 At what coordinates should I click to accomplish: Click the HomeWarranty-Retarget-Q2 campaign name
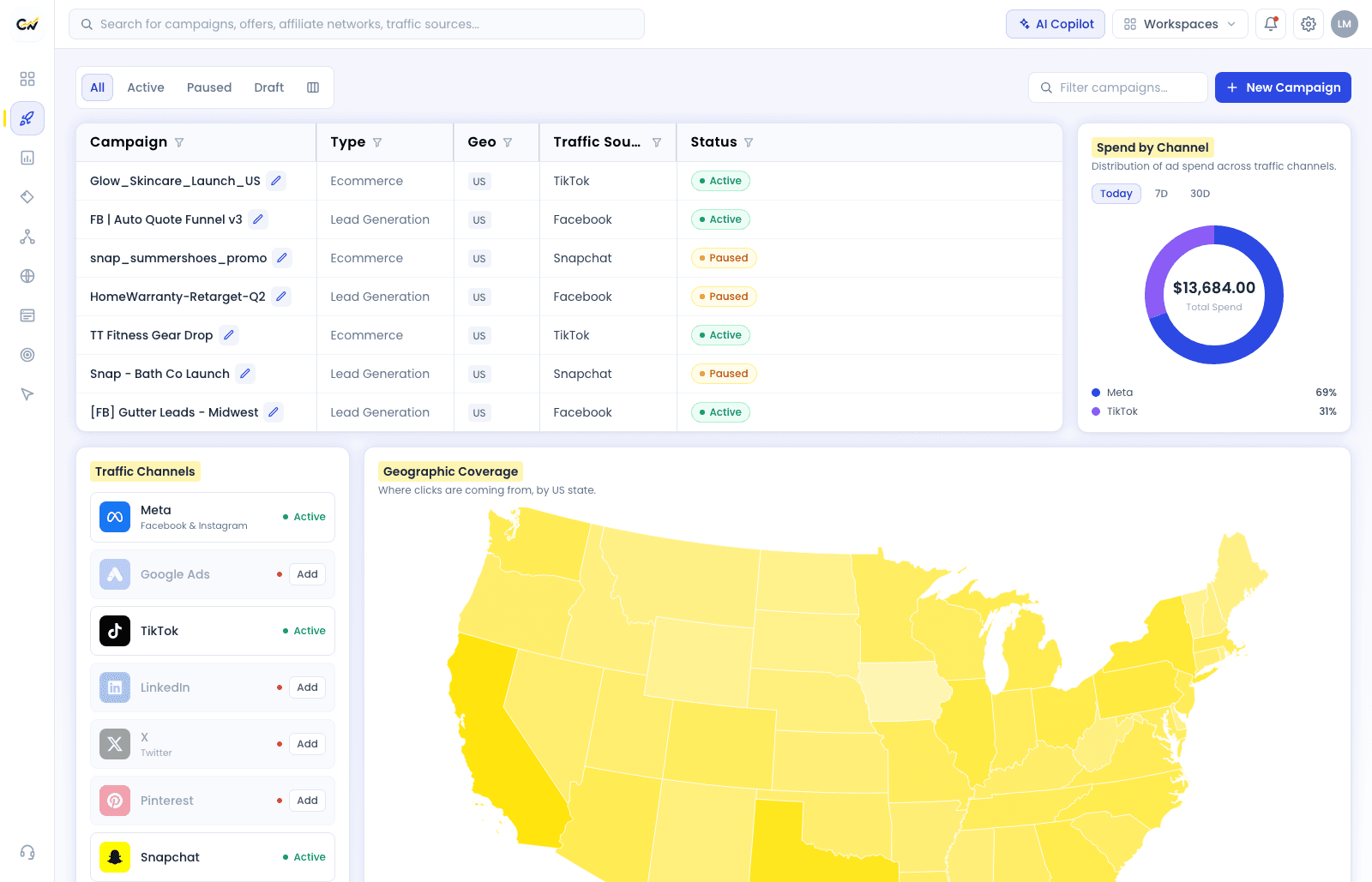tap(178, 297)
